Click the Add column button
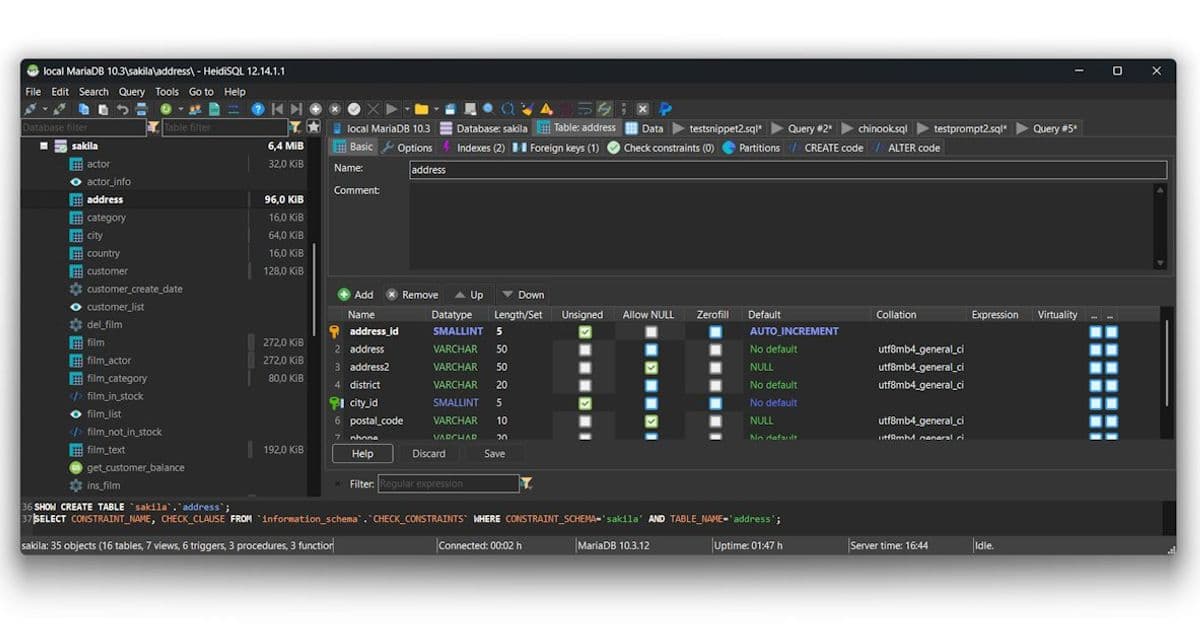 355,295
